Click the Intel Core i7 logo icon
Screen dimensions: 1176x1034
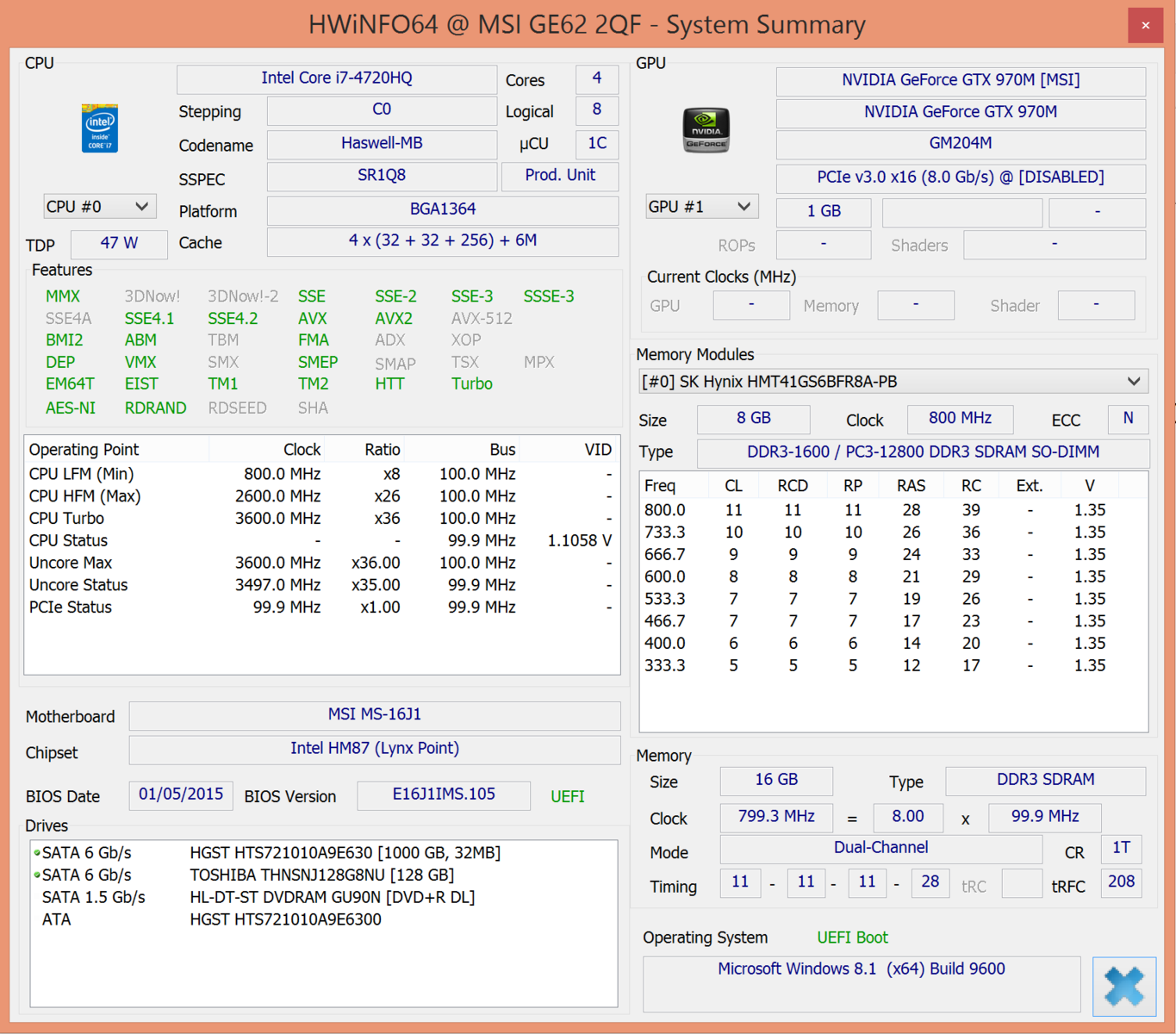point(100,128)
